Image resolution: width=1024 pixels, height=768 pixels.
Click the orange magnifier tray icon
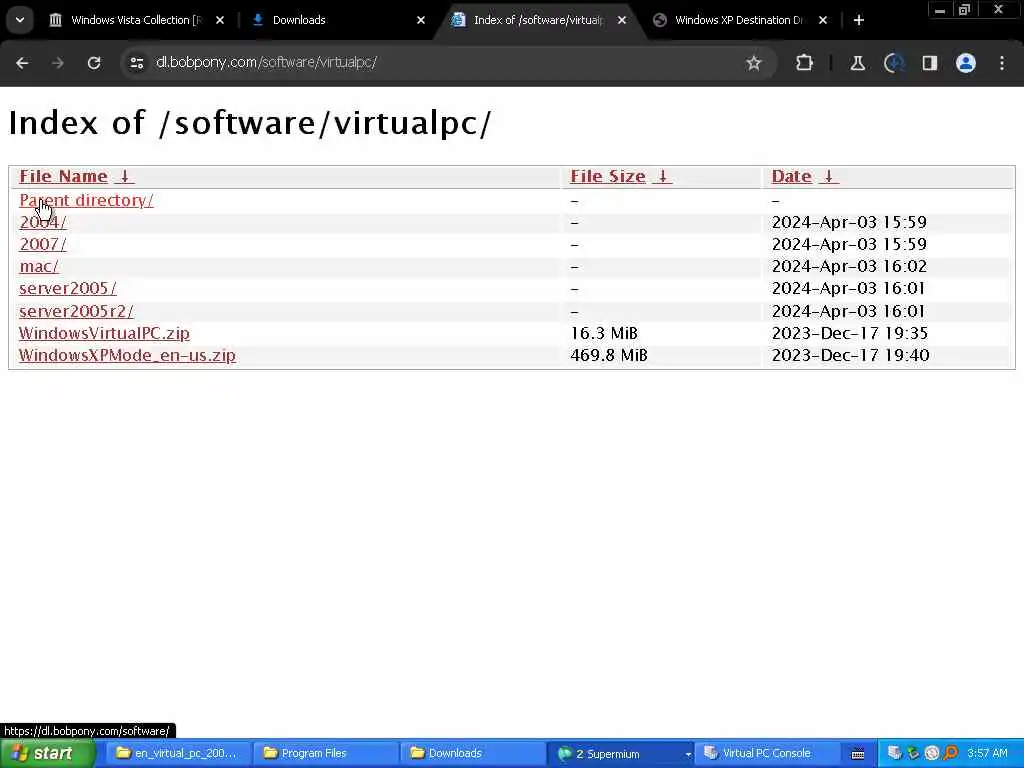click(950, 754)
